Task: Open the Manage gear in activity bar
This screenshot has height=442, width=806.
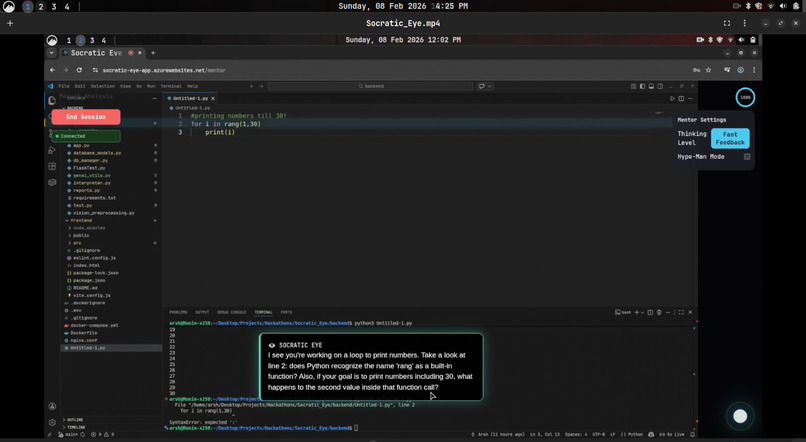Action: pyautogui.click(x=52, y=422)
